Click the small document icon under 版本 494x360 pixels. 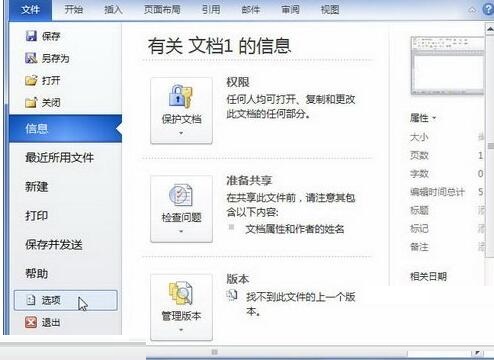pyautogui.click(x=232, y=295)
